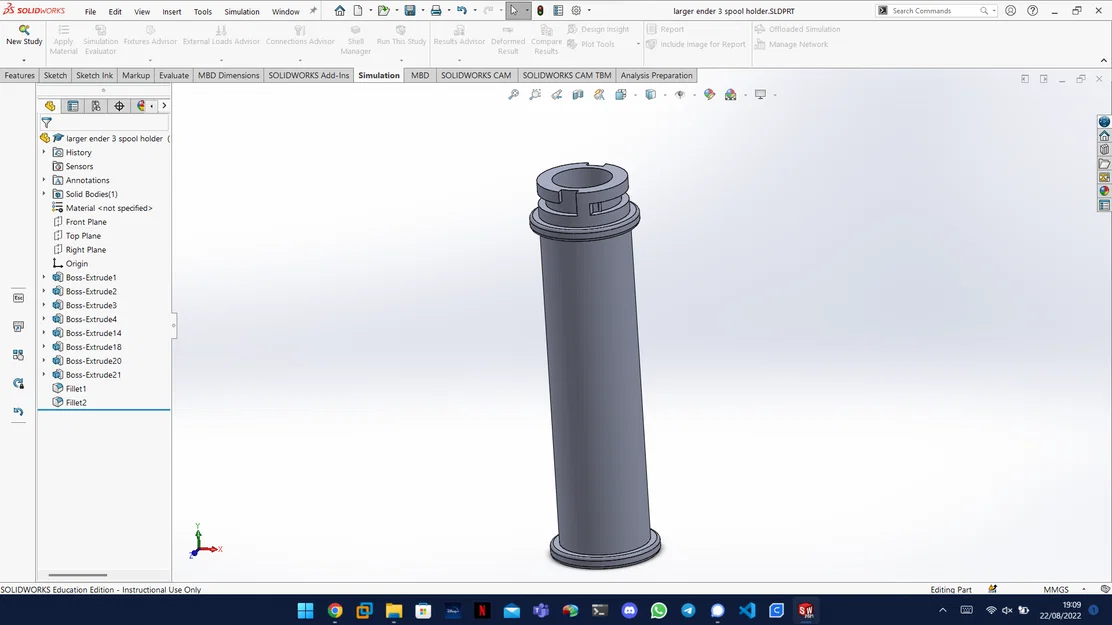The image size is (1112, 625).
Task: Select the Zoom to Fit tool
Action: [x=514, y=94]
